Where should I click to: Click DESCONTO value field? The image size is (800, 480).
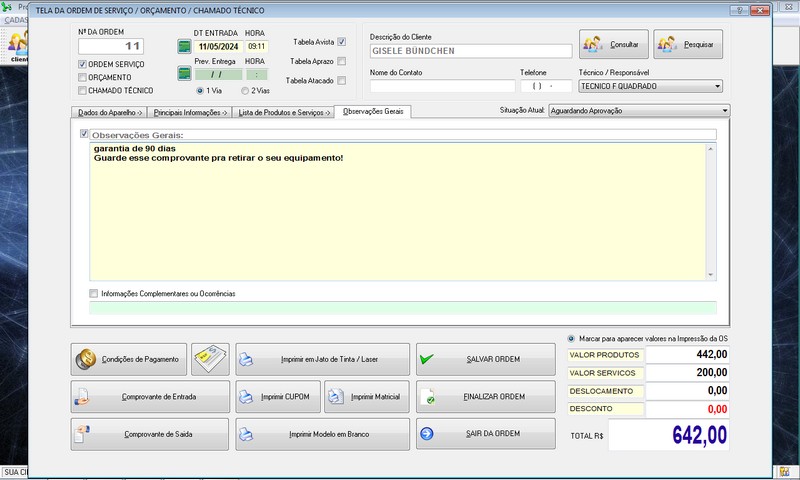(688, 409)
